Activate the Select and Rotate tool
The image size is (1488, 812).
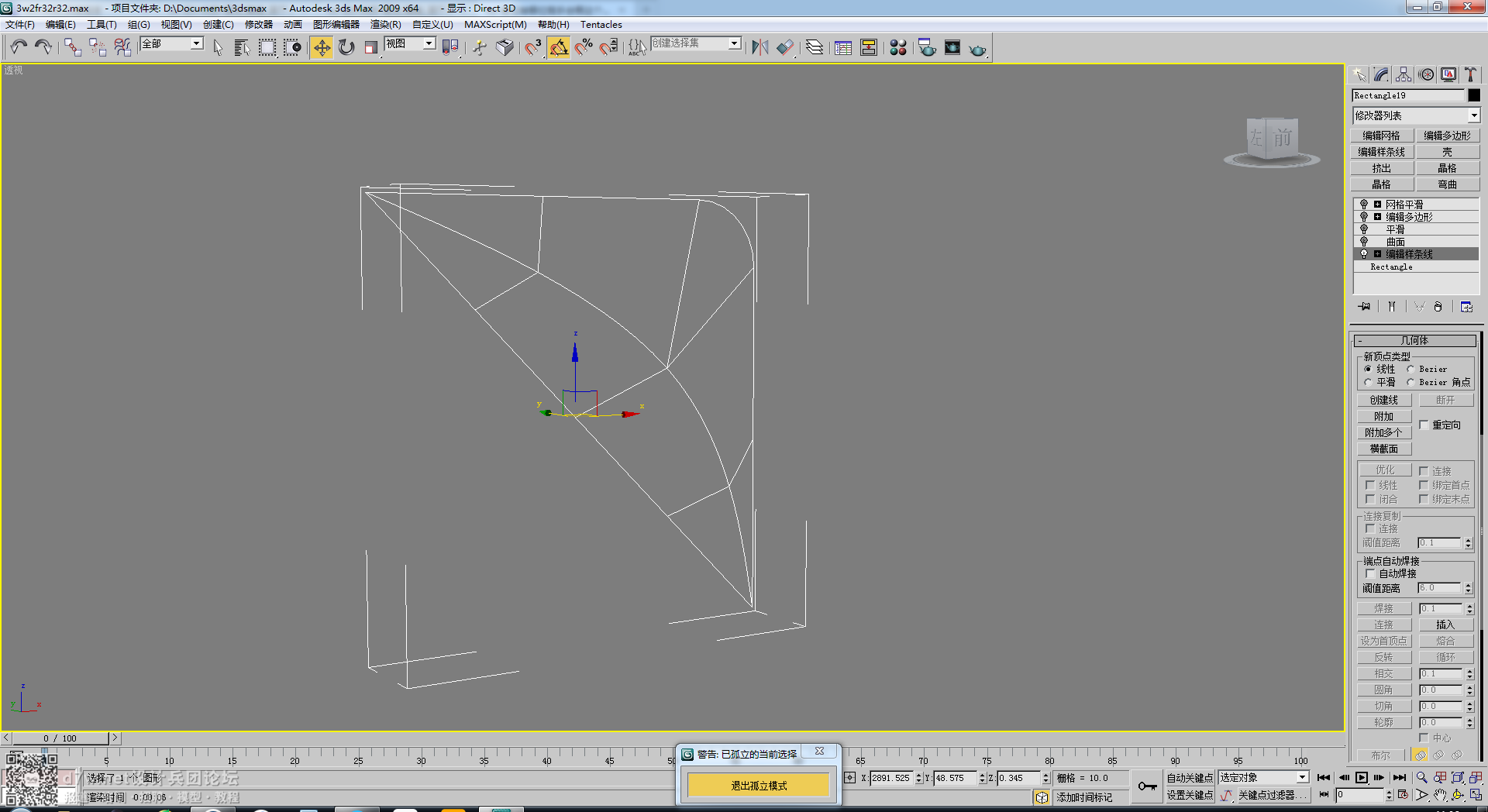tap(346, 47)
